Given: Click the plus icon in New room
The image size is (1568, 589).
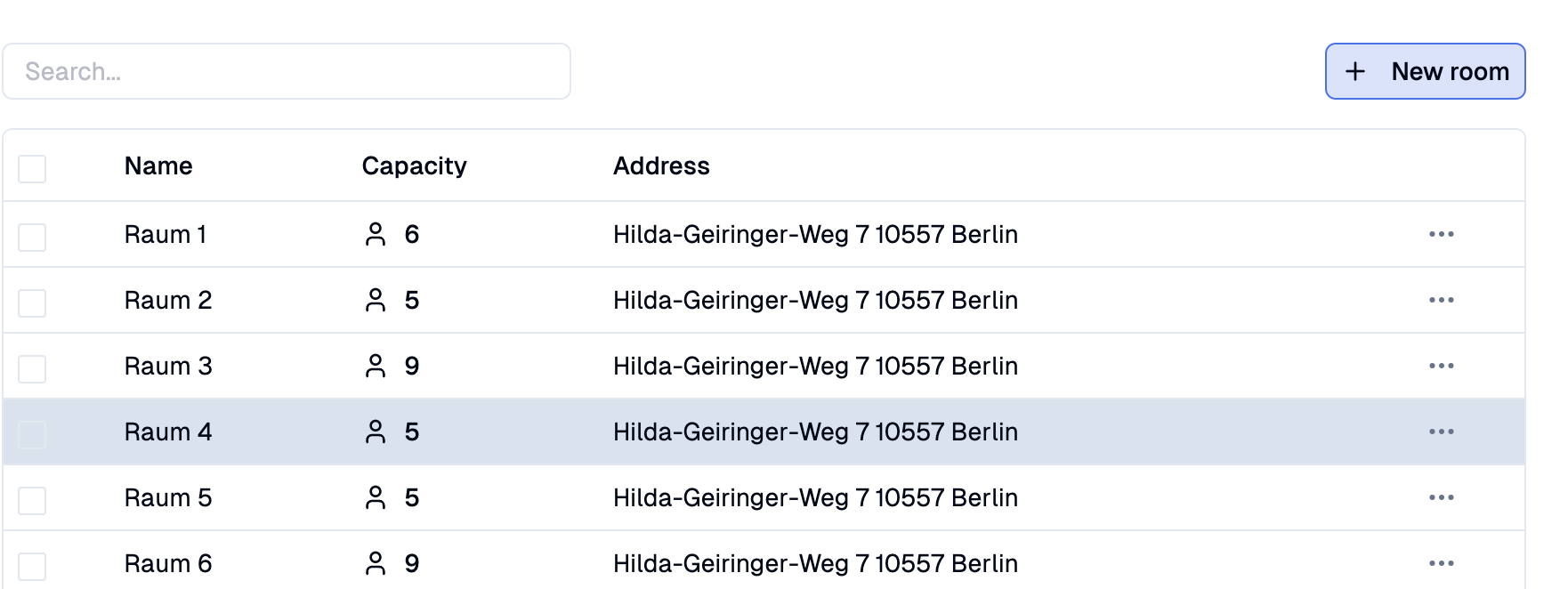Looking at the screenshot, I should coord(1354,71).
